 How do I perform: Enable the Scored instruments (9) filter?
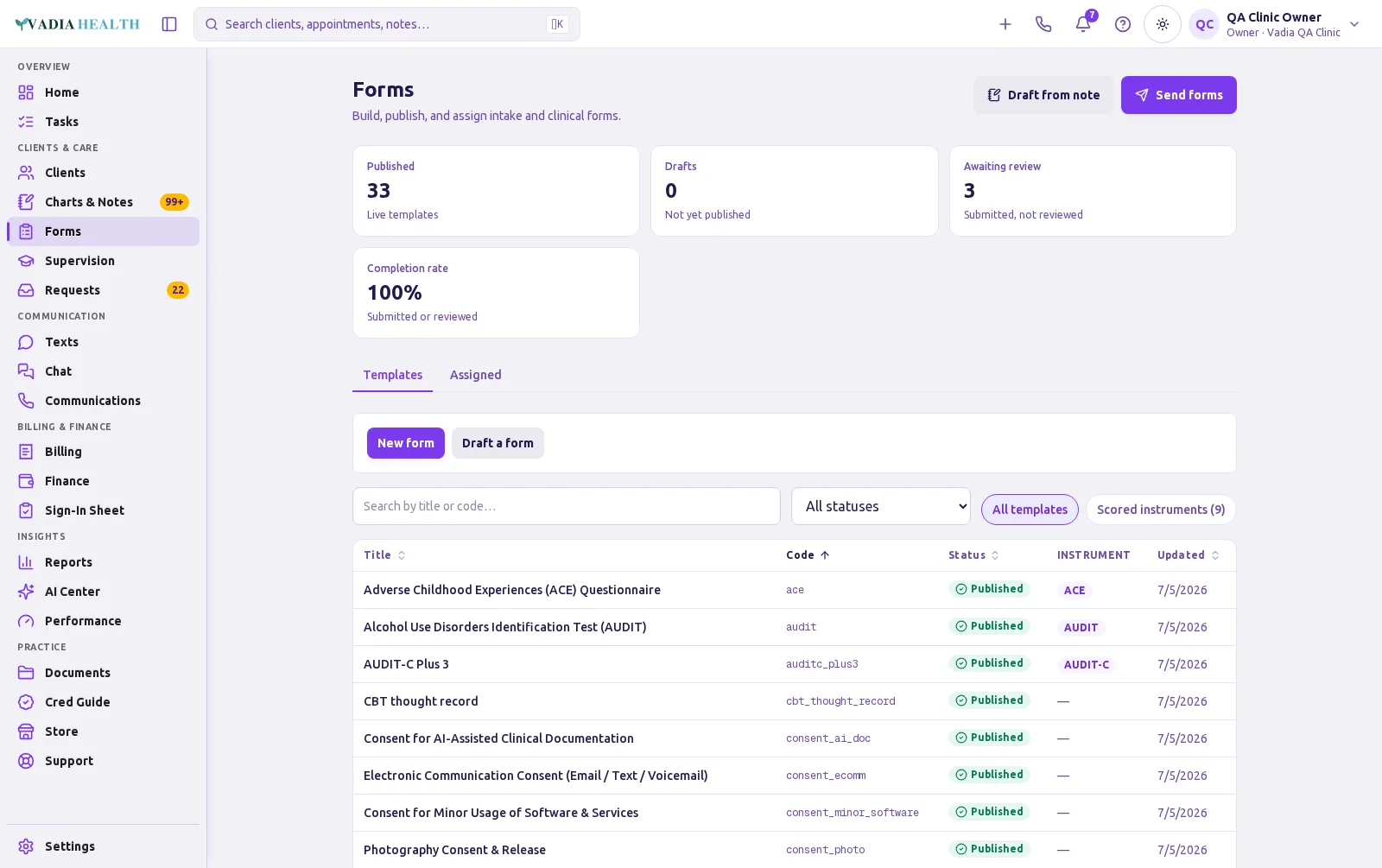1161,510
